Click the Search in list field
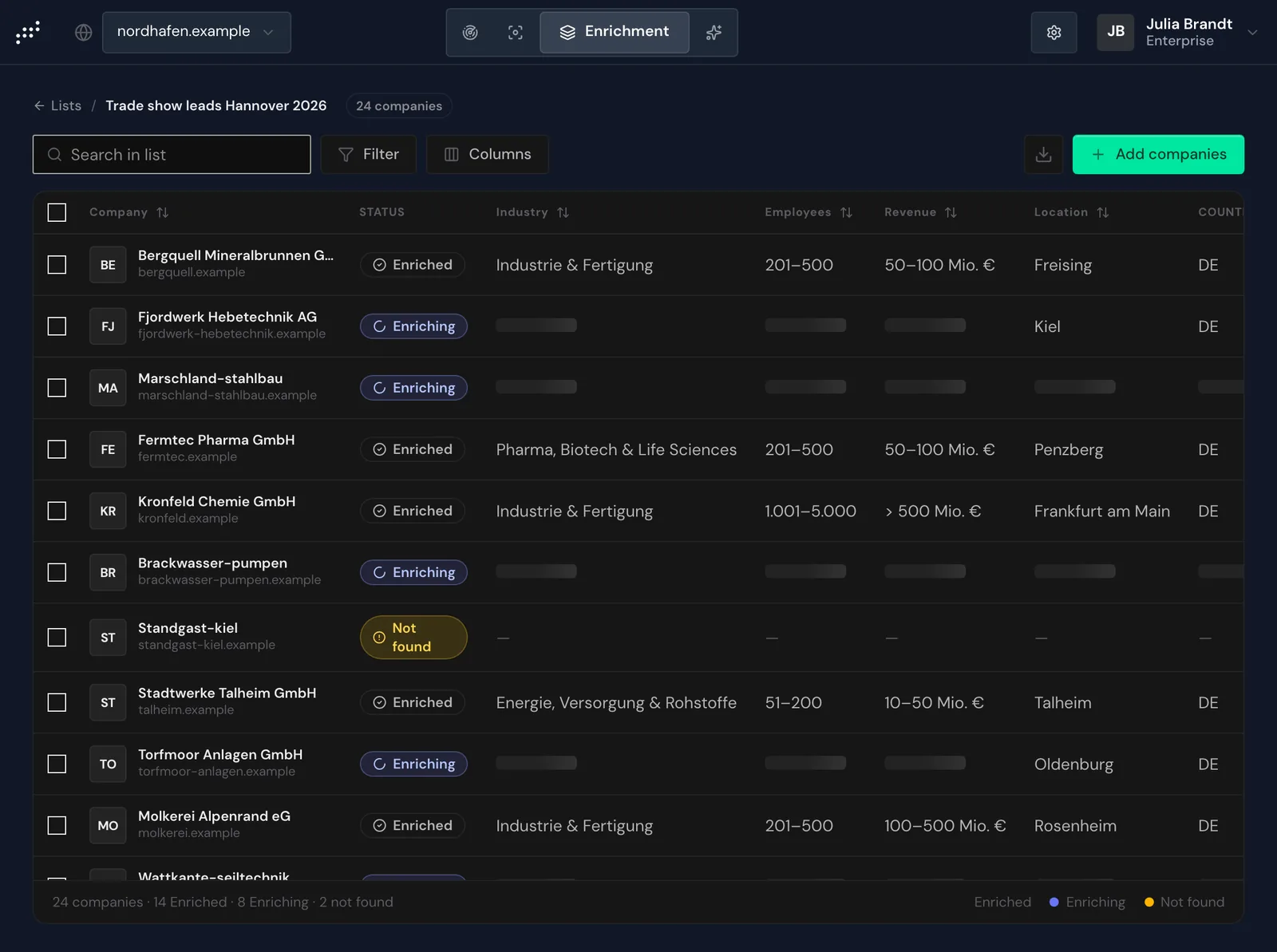The image size is (1277, 952). pyautogui.click(x=172, y=154)
